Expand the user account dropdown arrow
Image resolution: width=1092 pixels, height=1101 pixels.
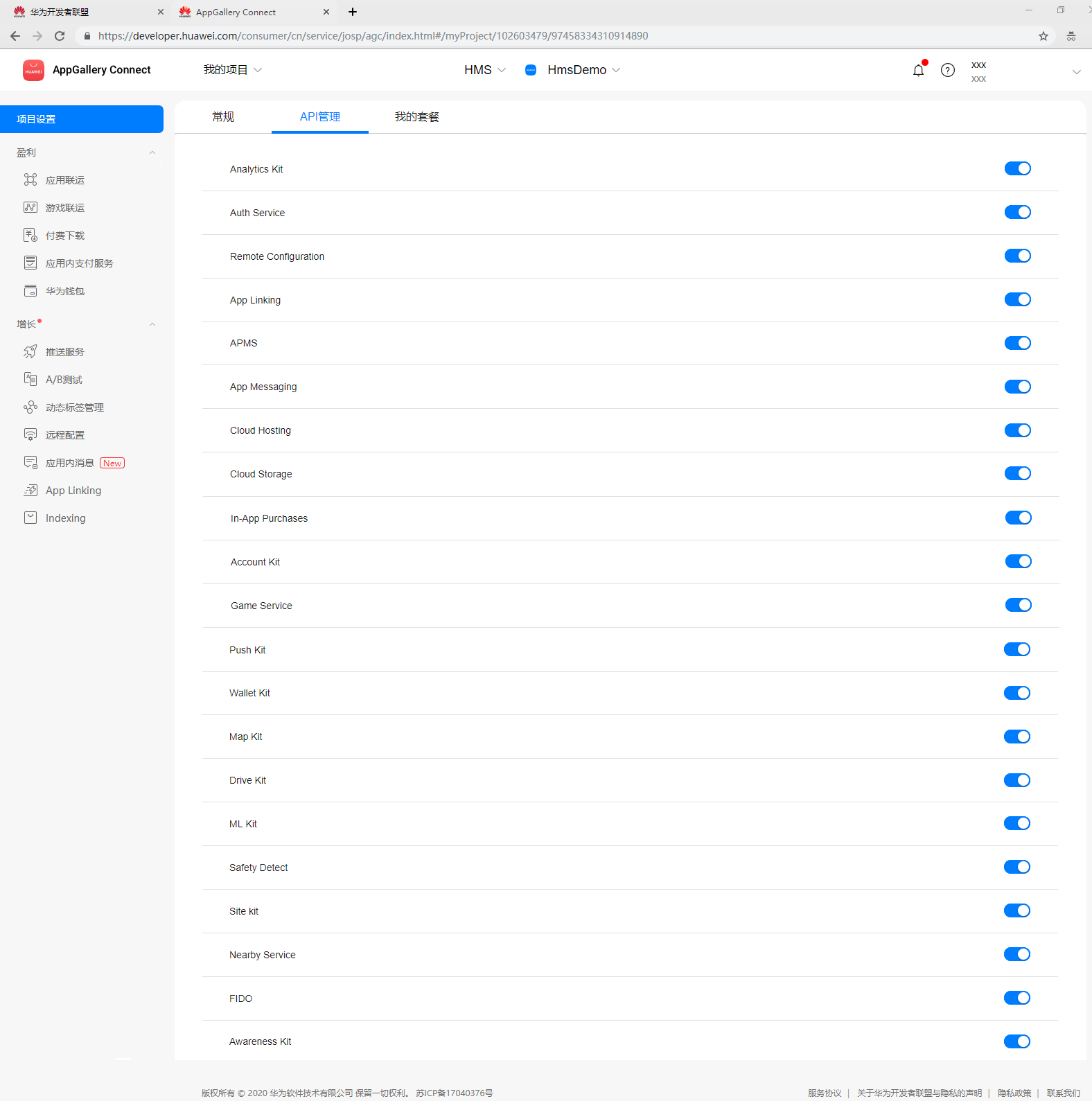1076,72
